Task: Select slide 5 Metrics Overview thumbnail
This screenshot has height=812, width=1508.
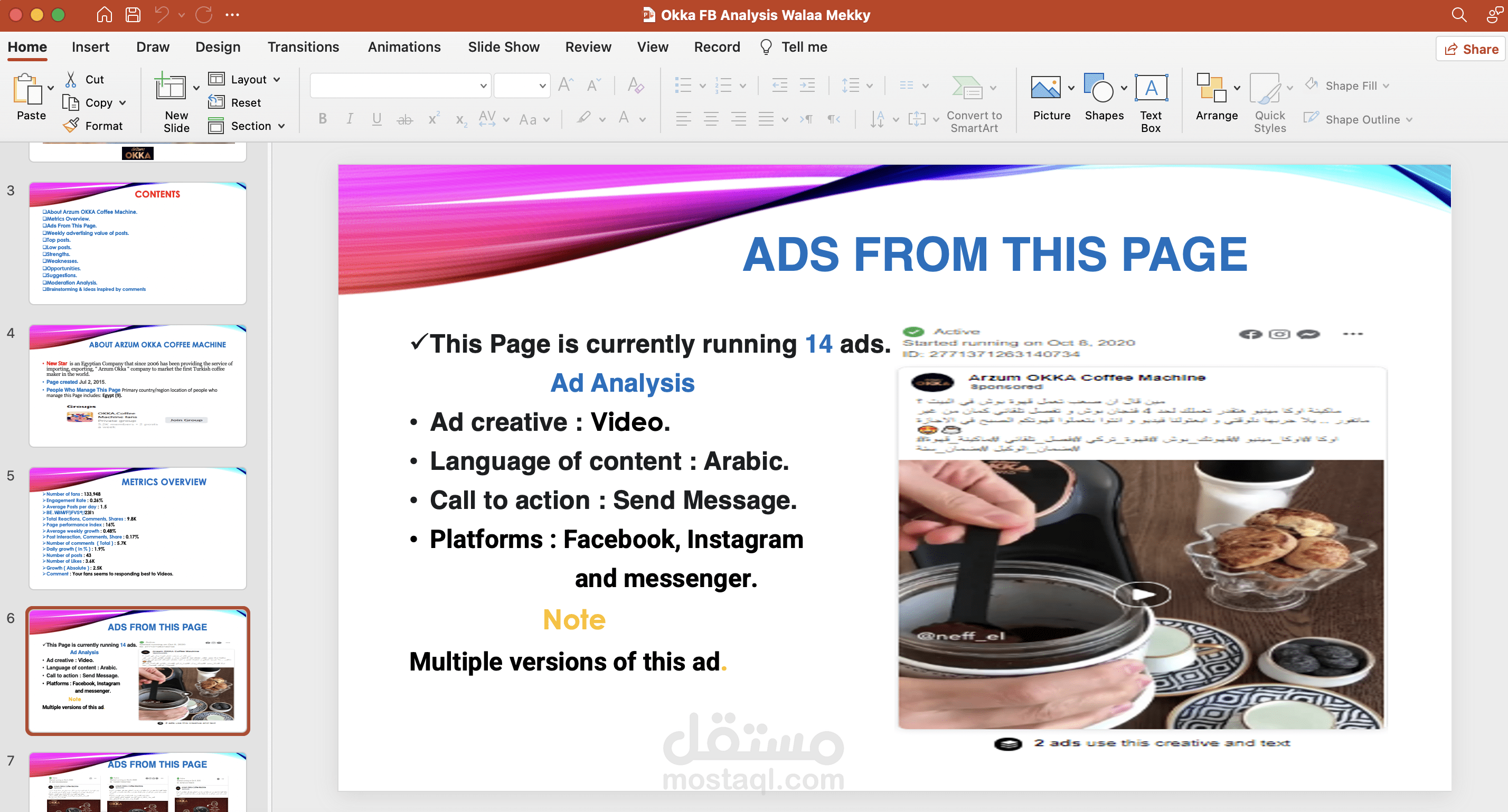Action: click(x=138, y=528)
